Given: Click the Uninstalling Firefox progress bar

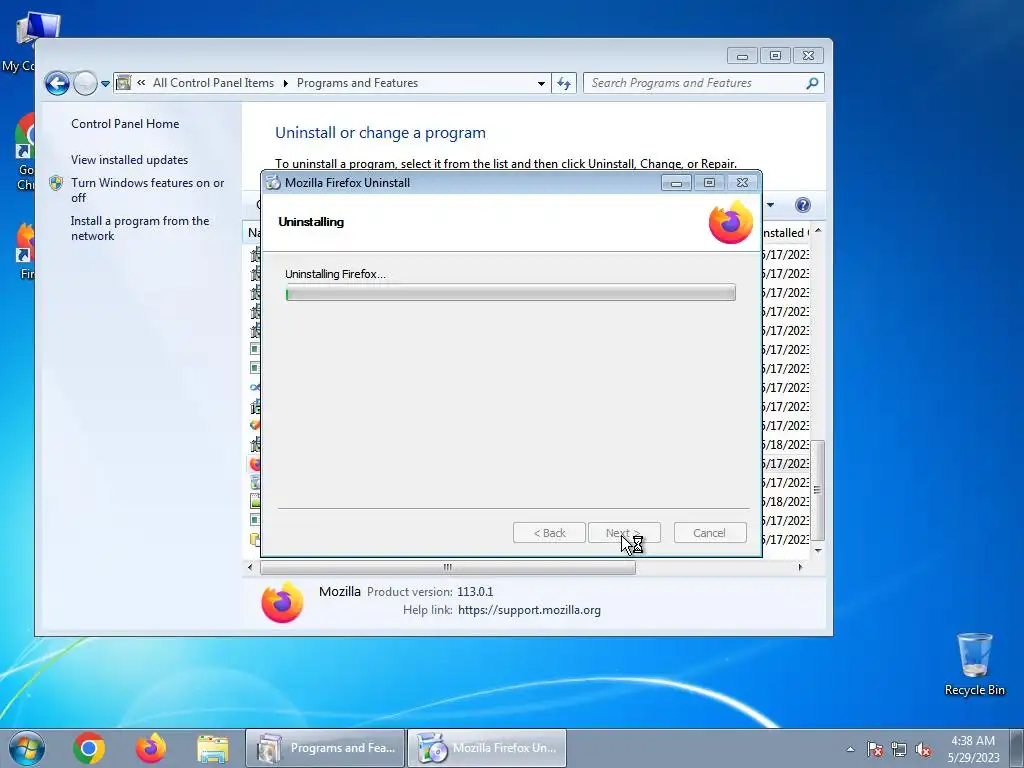Looking at the screenshot, I should pyautogui.click(x=511, y=293).
